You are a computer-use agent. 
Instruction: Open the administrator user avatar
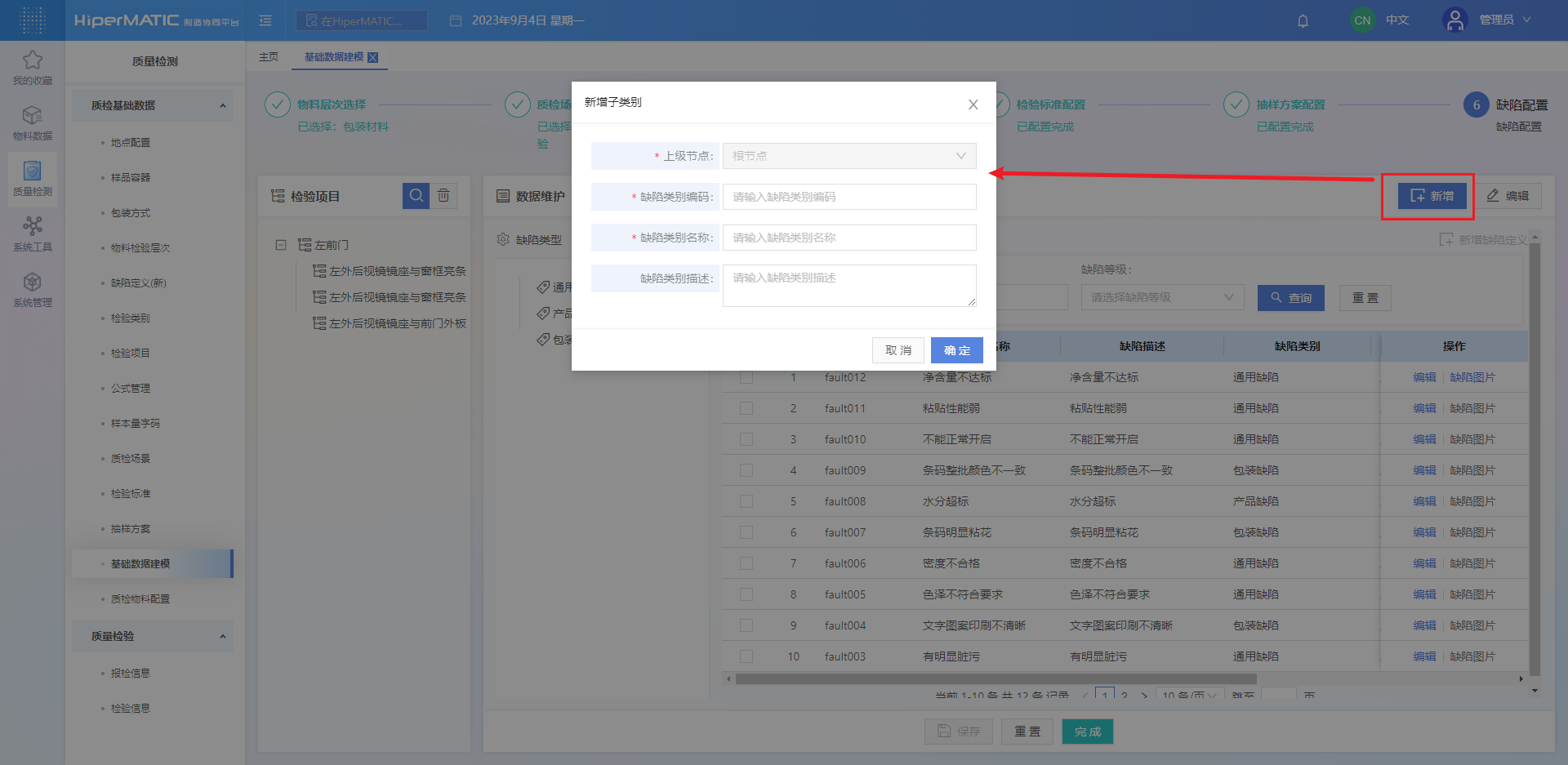(1454, 20)
